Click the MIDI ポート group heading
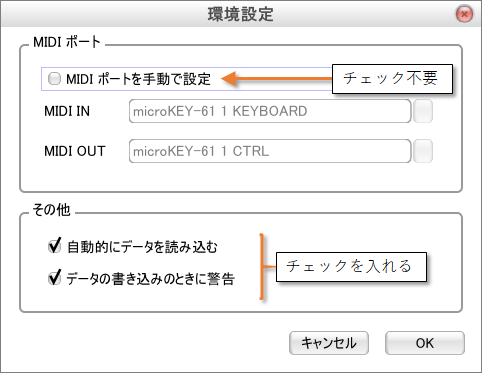 [x=67, y=42]
